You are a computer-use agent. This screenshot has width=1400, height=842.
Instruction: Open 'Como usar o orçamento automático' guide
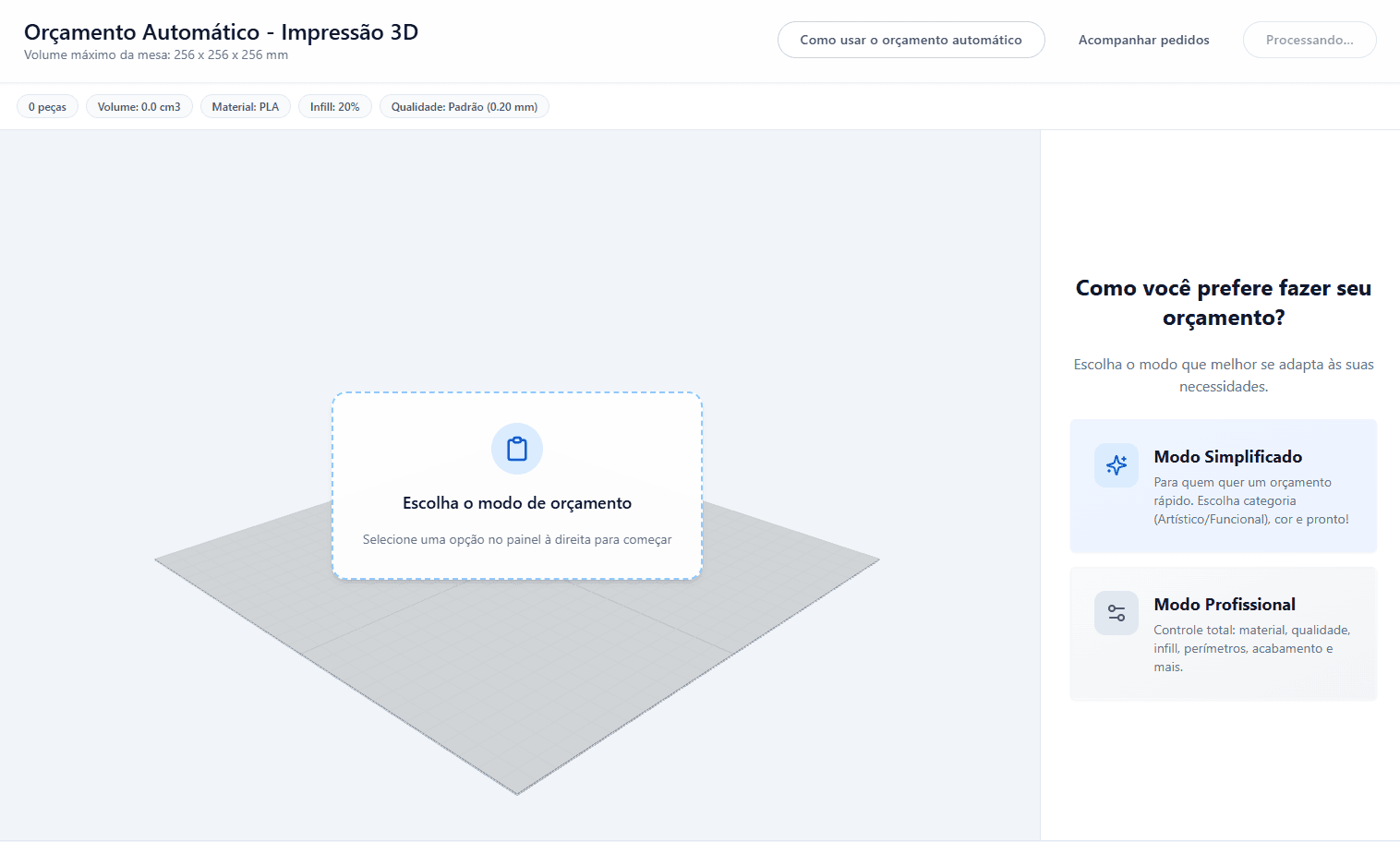click(x=911, y=40)
